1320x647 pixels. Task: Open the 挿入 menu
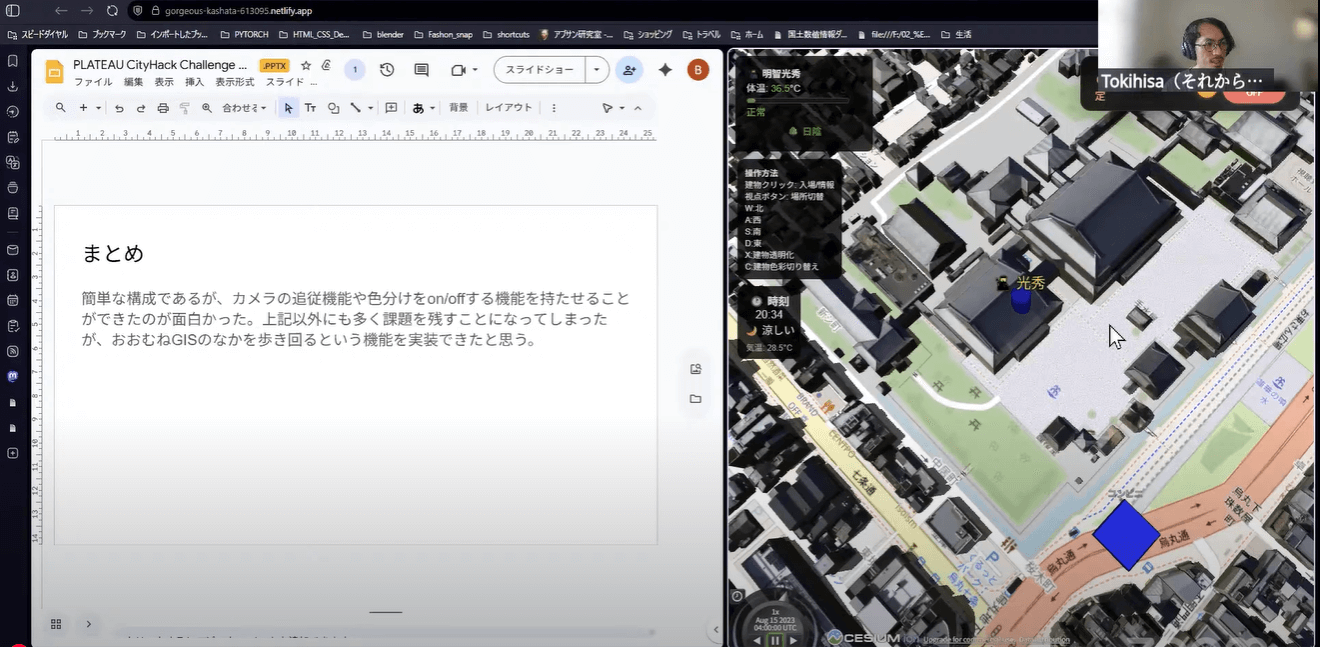pos(194,82)
